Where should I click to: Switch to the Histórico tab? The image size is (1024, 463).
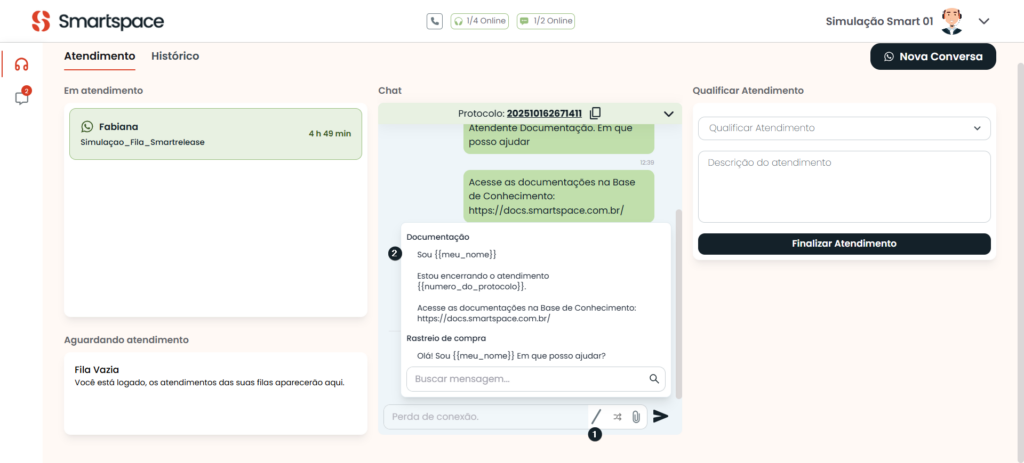click(x=175, y=56)
